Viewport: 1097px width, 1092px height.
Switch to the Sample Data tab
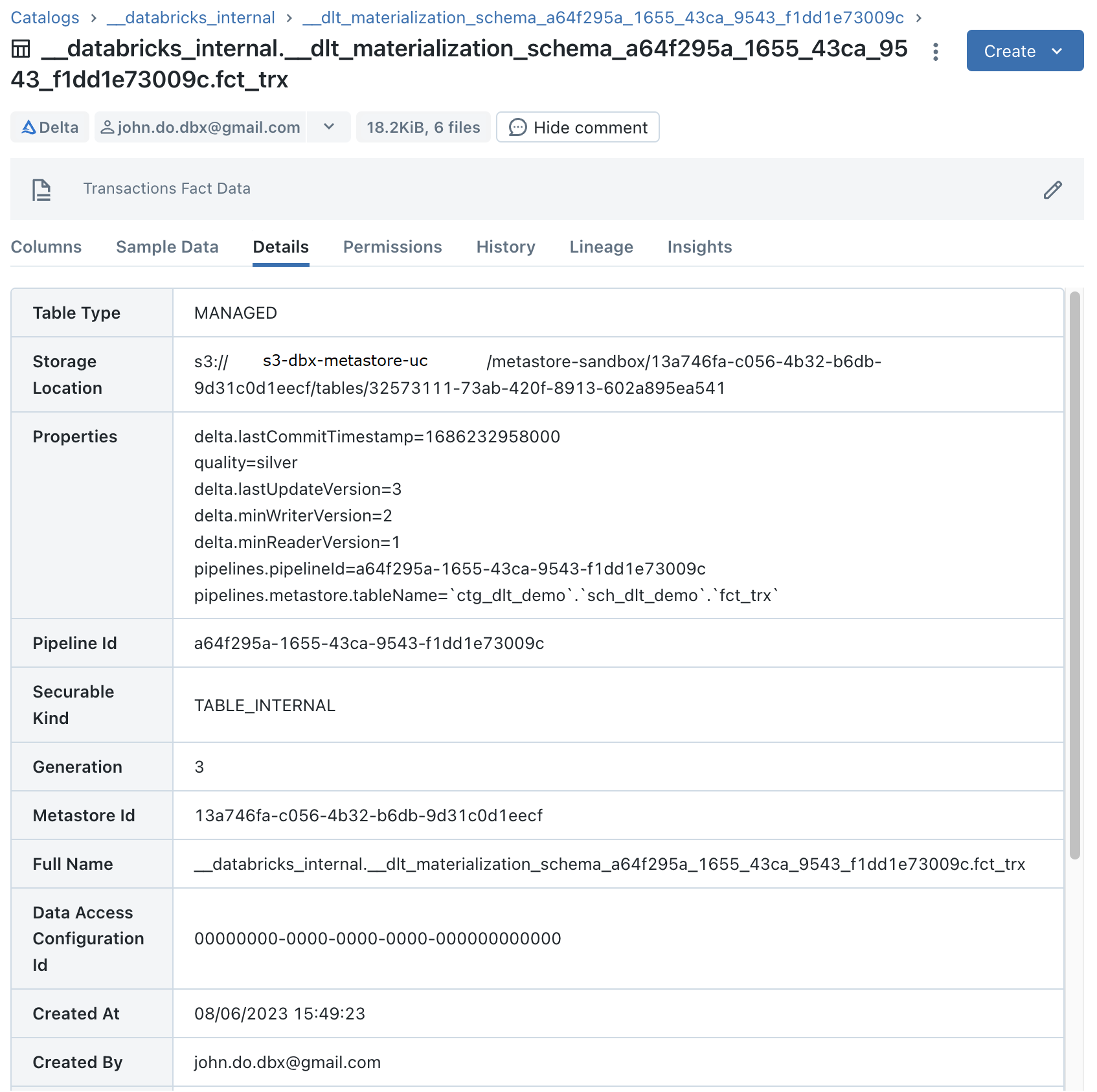click(167, 247)
